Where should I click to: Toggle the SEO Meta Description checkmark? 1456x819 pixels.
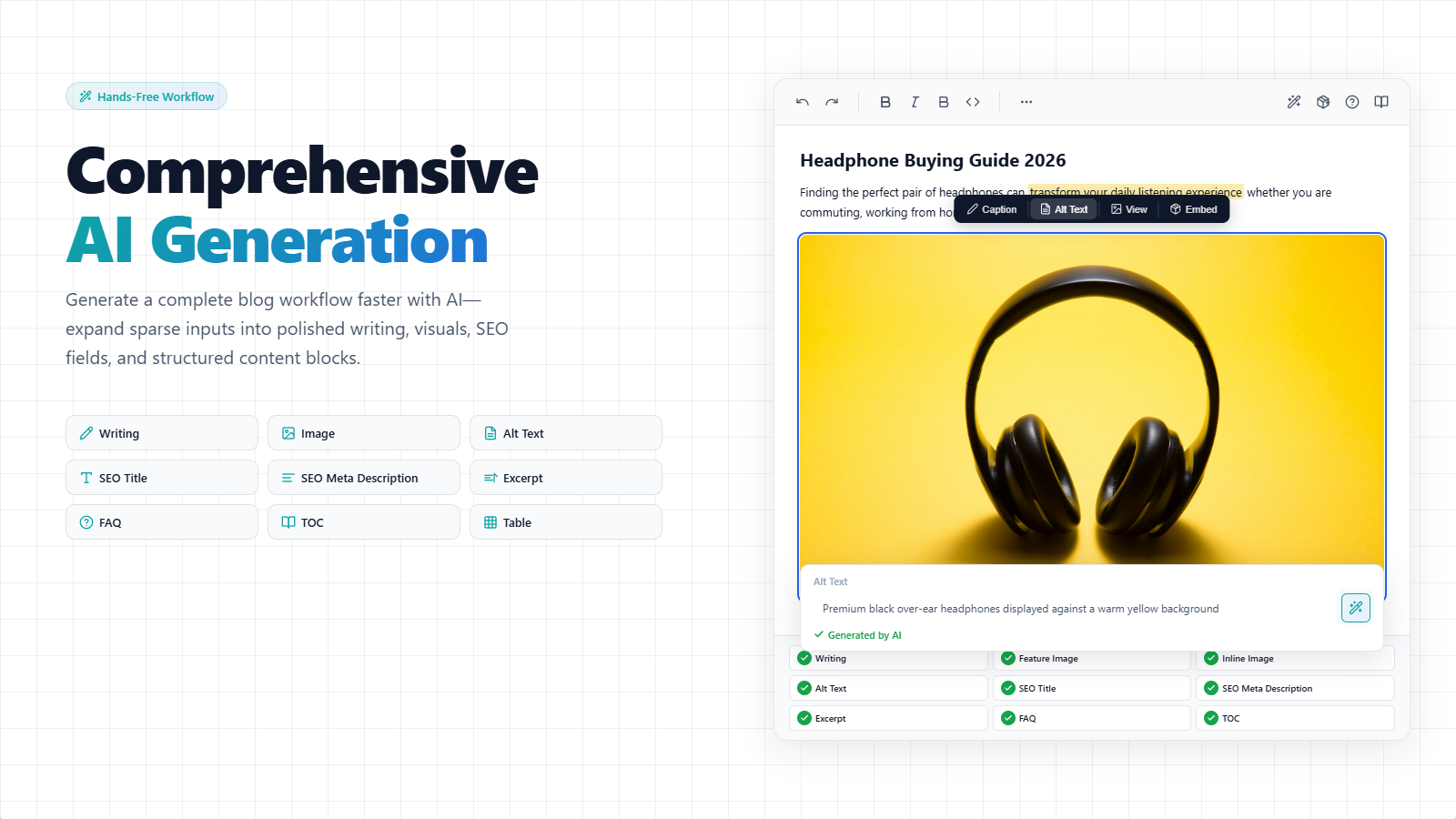(1211, 688)
